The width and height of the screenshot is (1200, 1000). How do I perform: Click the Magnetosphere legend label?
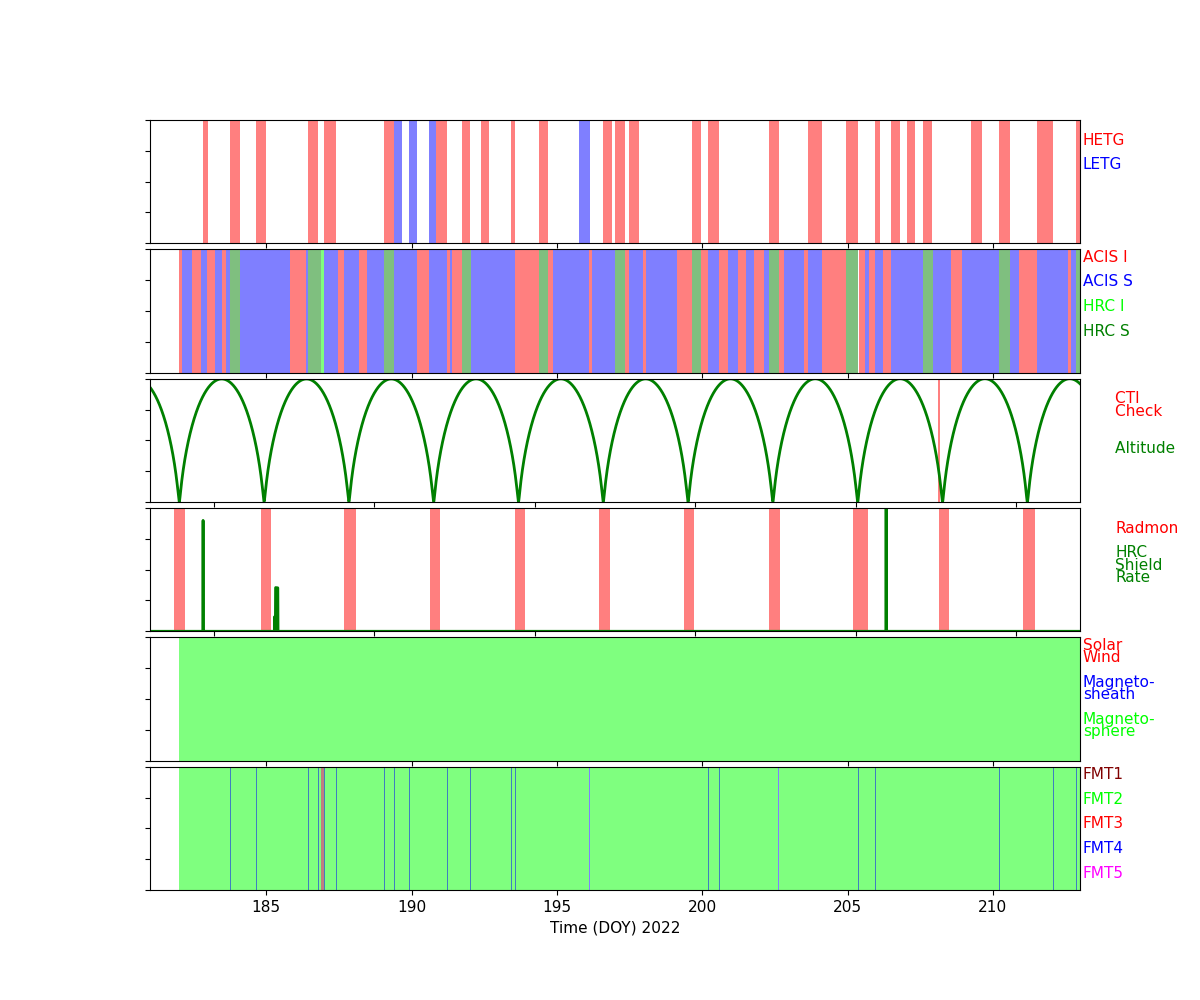point(1118,725)
